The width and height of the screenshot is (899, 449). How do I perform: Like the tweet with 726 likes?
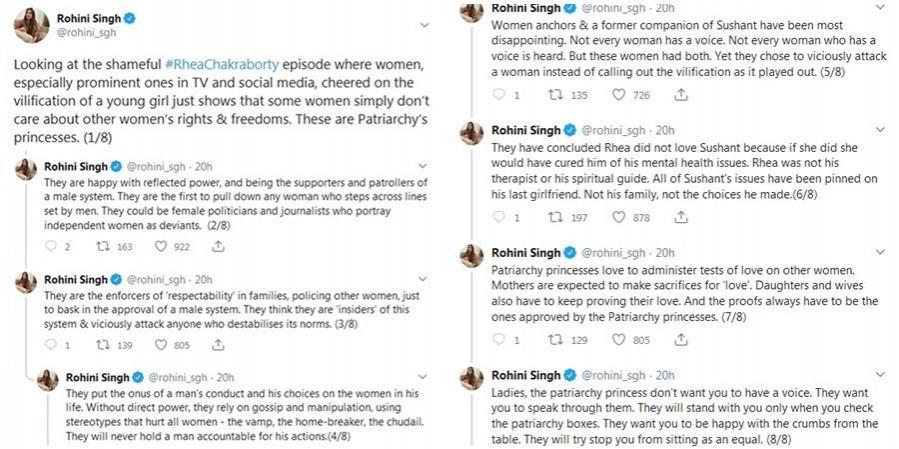point(618,95)
